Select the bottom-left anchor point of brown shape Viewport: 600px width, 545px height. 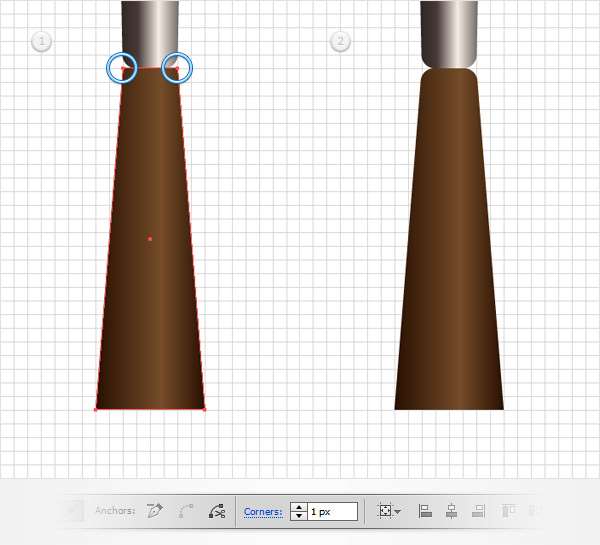coord(96,410)
